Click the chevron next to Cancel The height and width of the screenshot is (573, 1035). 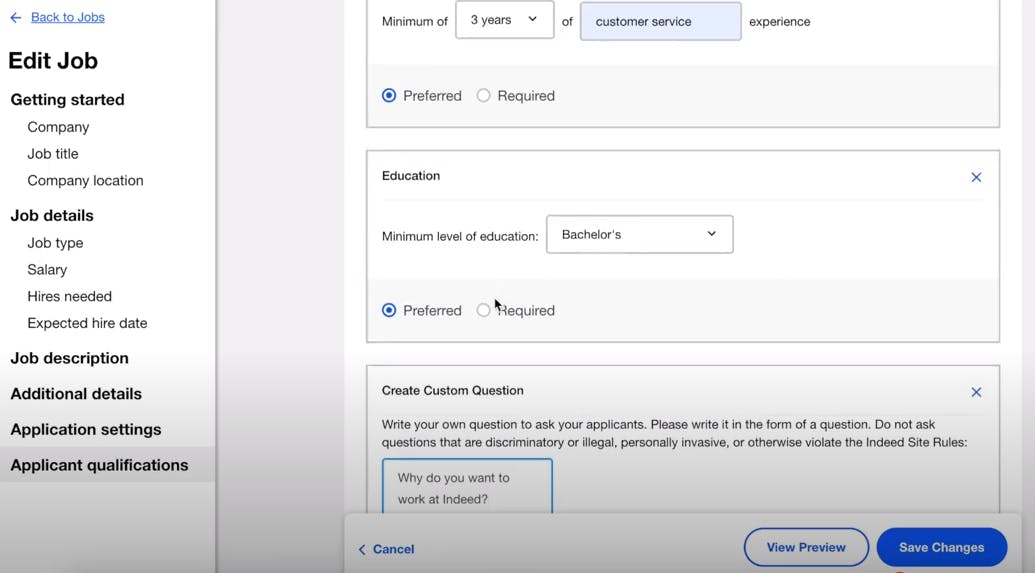point(362,549)
